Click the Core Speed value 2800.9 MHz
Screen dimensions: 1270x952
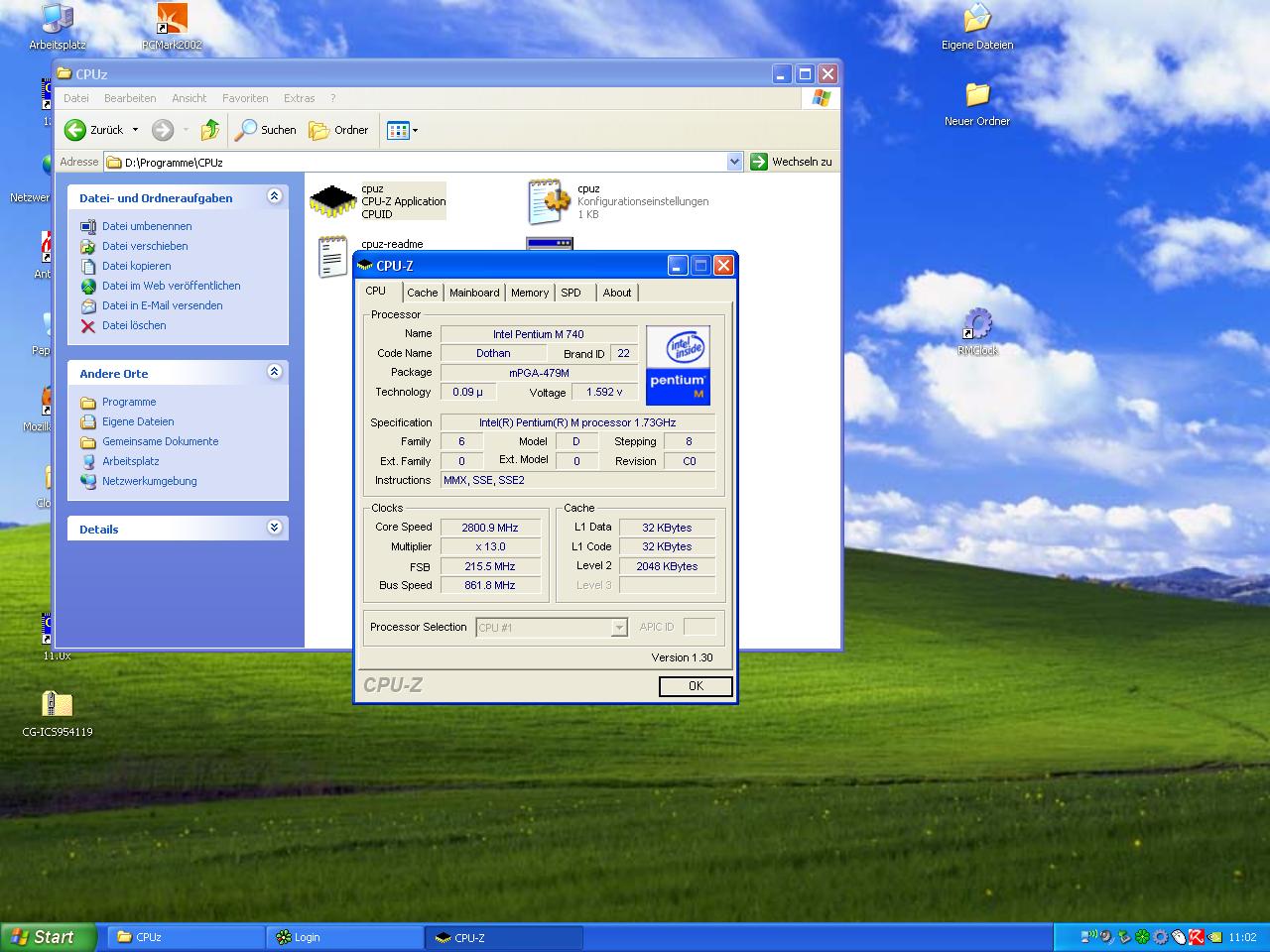(490, 528)
